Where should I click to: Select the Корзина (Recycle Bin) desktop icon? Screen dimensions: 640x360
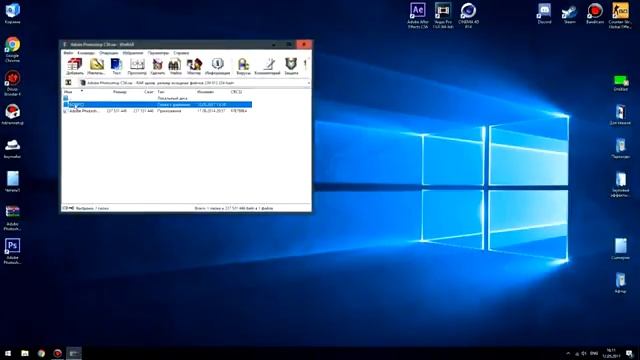pos(13,13)
